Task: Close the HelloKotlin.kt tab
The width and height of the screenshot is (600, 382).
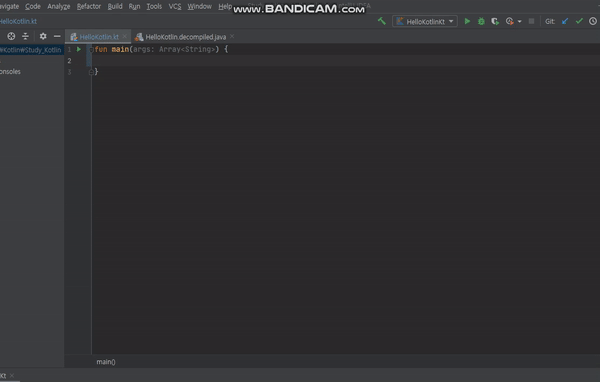Action: pos(124,36)
